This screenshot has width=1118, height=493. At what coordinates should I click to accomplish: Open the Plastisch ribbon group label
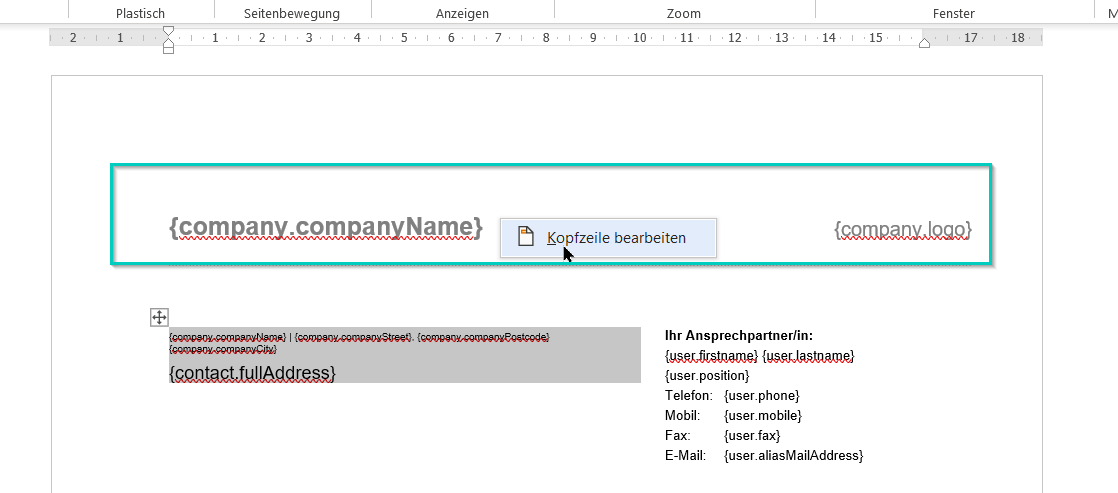(140, 14)
